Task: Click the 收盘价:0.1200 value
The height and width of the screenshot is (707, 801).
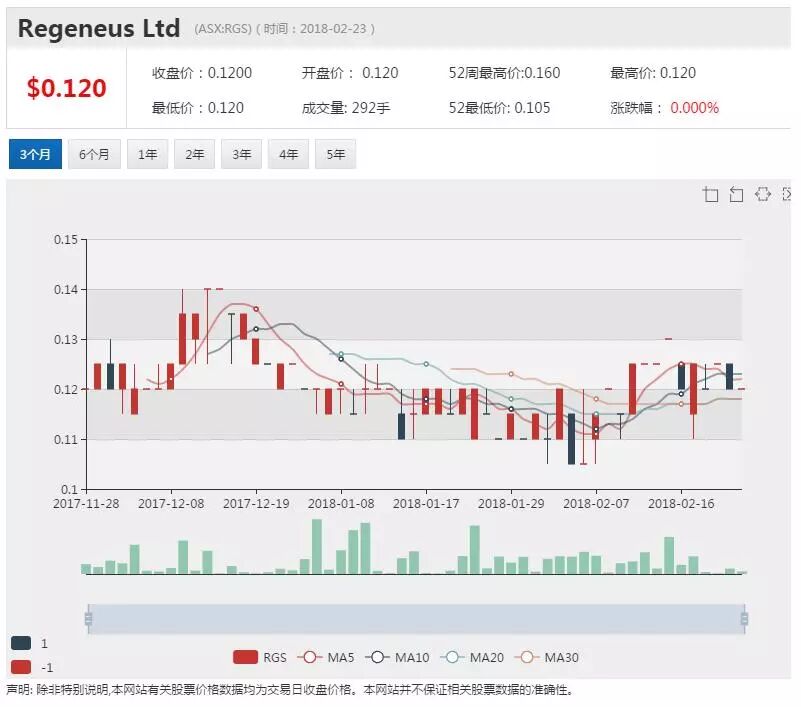Action: point(202,73)
